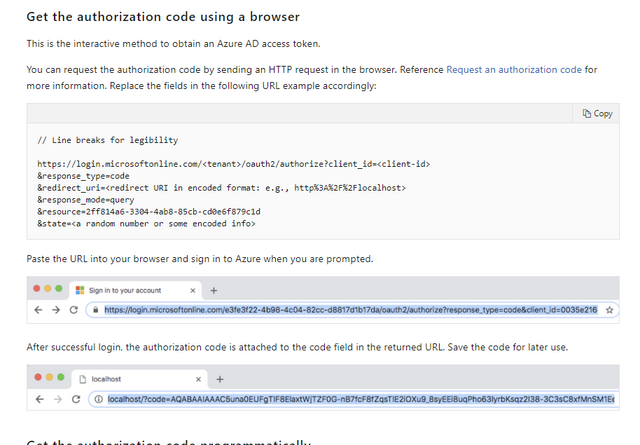Open new tab next to localhost tab
Screen dimensions: 640x445
[220, 379]
